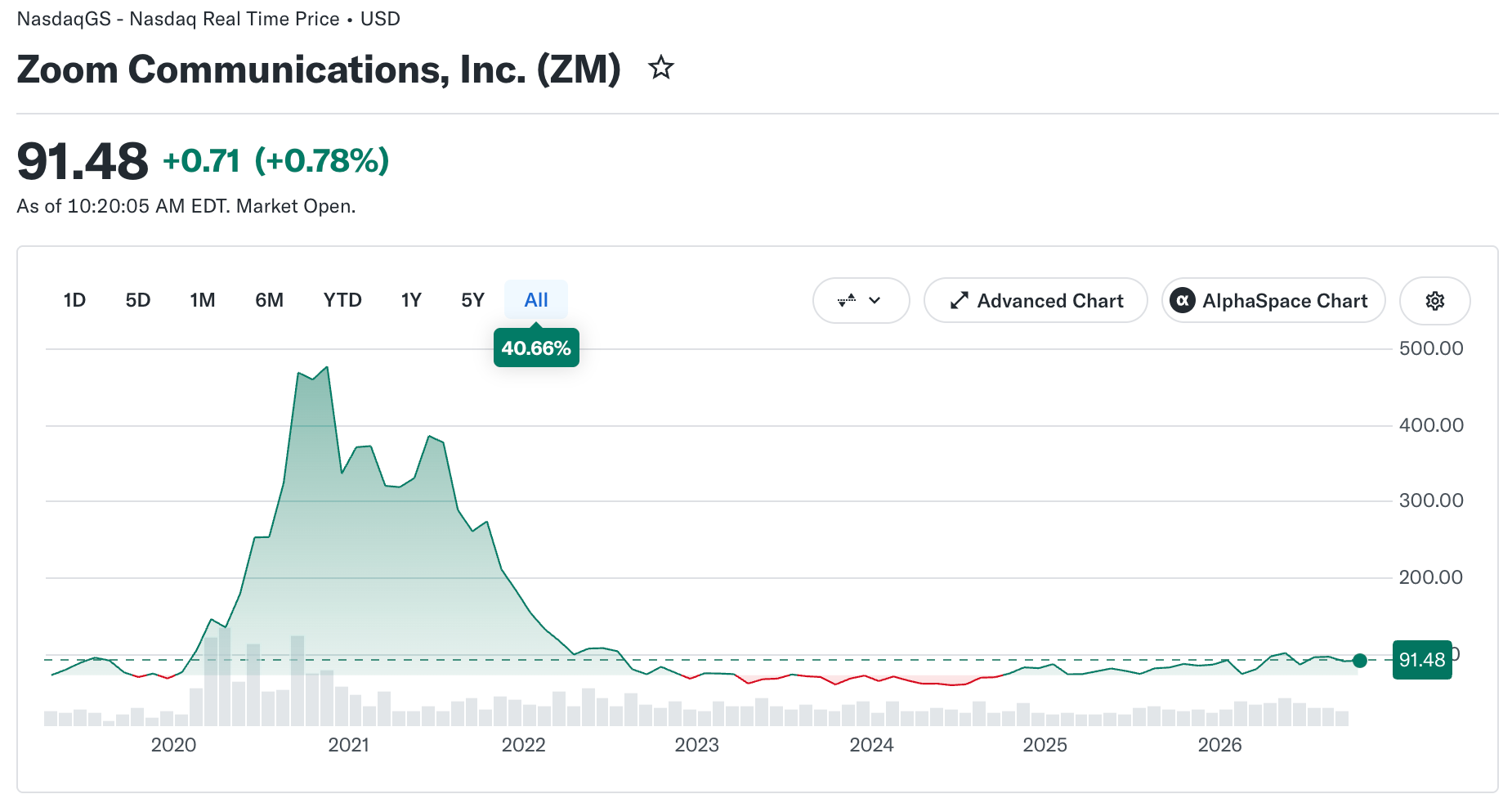Select the 1Y time range

411,300
